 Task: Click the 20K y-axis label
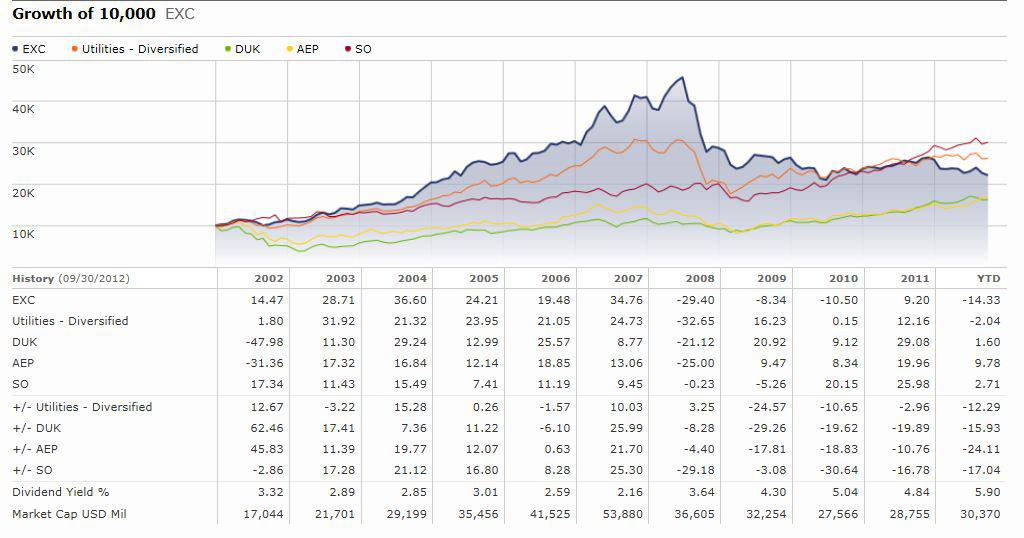tap(24, 193)
